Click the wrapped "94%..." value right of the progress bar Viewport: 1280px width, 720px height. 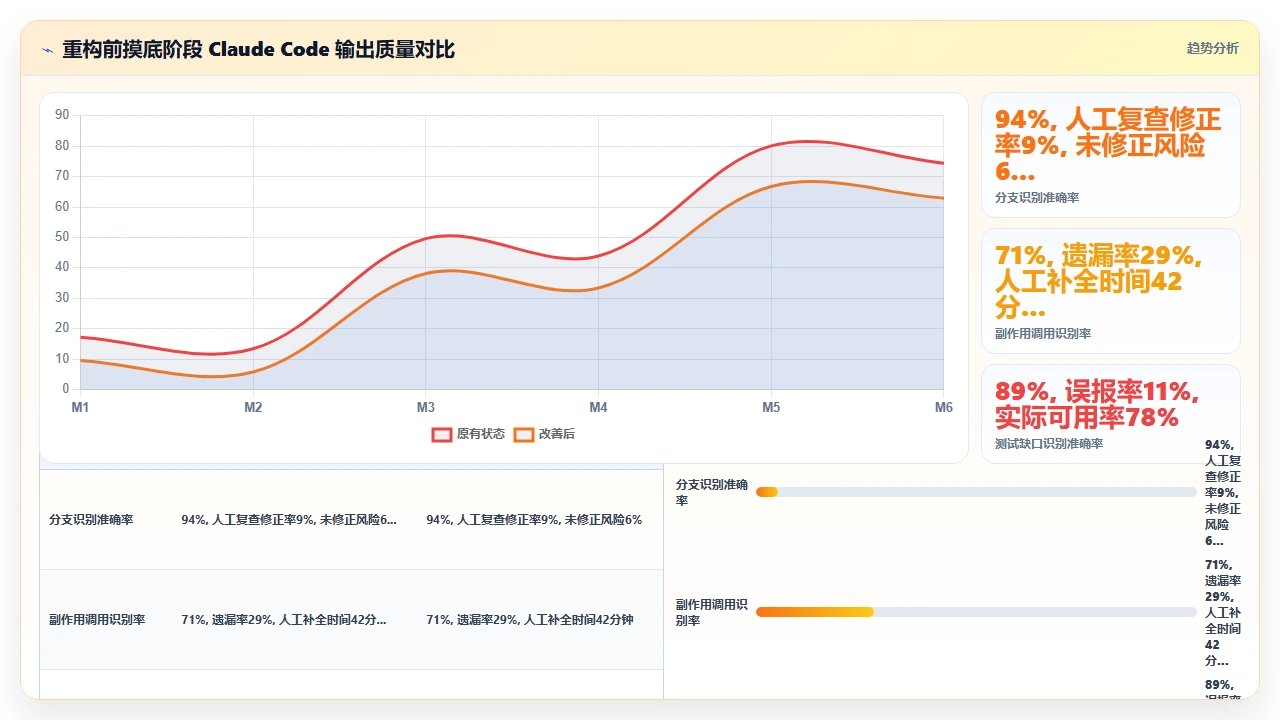pyautogui.click(x=1223, y=493)
